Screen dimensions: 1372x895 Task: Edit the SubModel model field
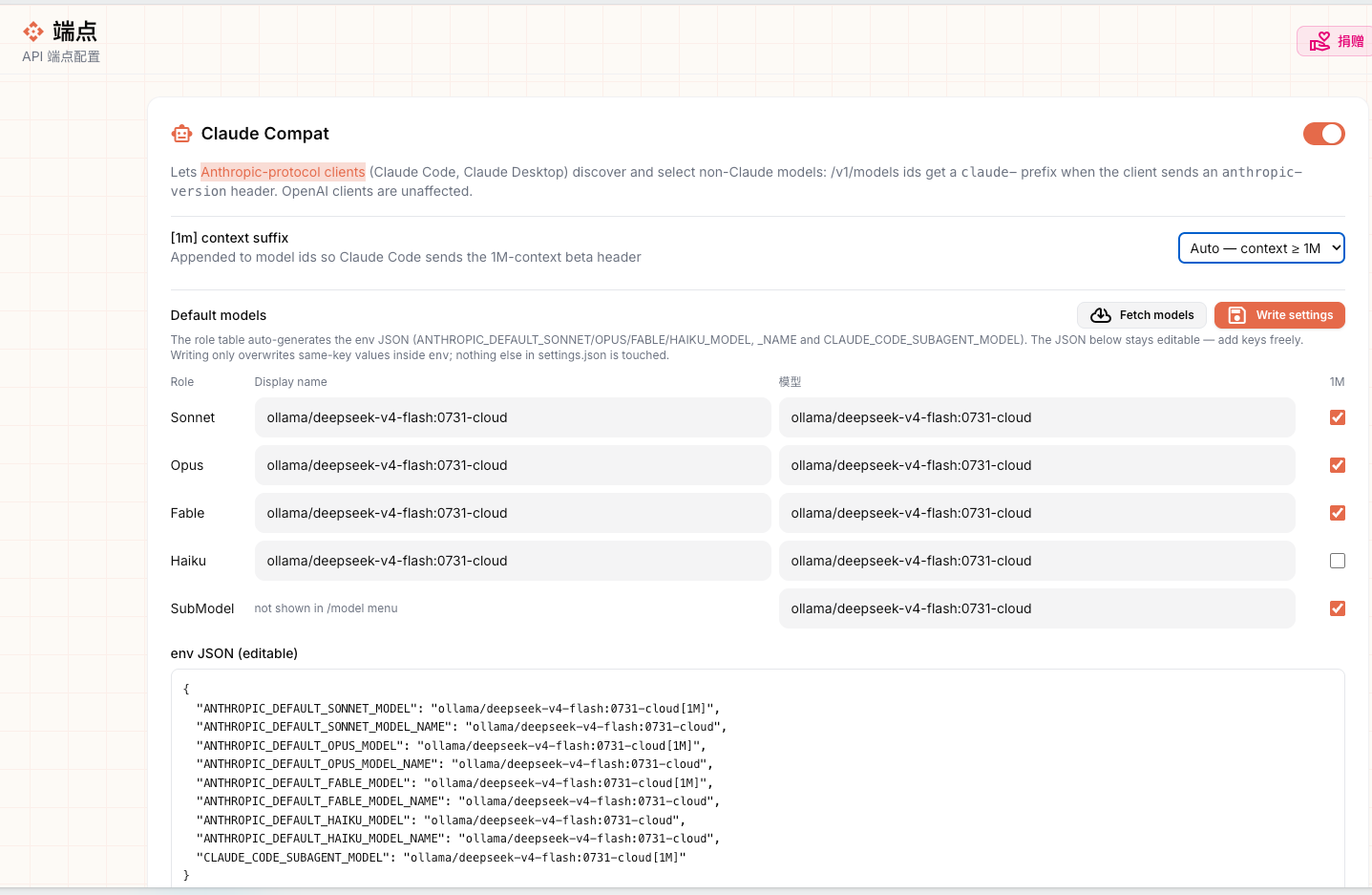click(x=1037, y=608)
